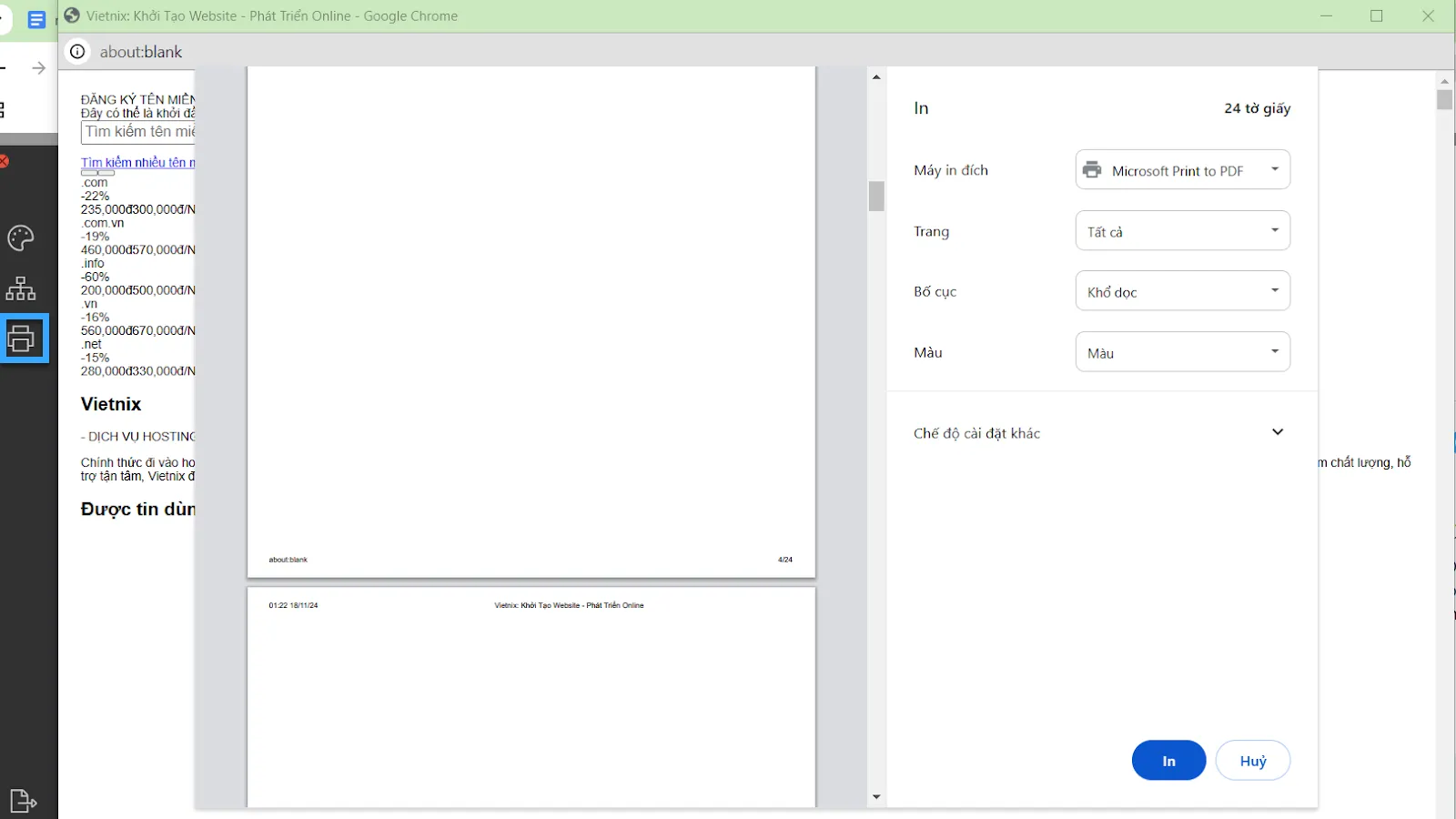Click the 24 tờ giấy sheet count
Viewport: 1456px width, 819px height.
(x=1257, y=108)
